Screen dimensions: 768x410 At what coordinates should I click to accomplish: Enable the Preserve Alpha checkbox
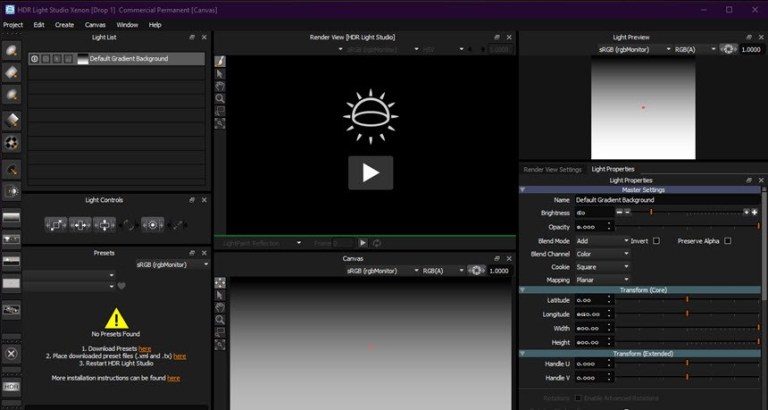727,241
